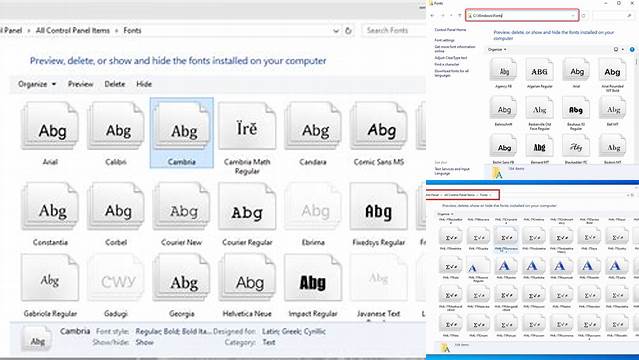
Task: Click the blue help icon in top-right window
Action: pos(632,49)
